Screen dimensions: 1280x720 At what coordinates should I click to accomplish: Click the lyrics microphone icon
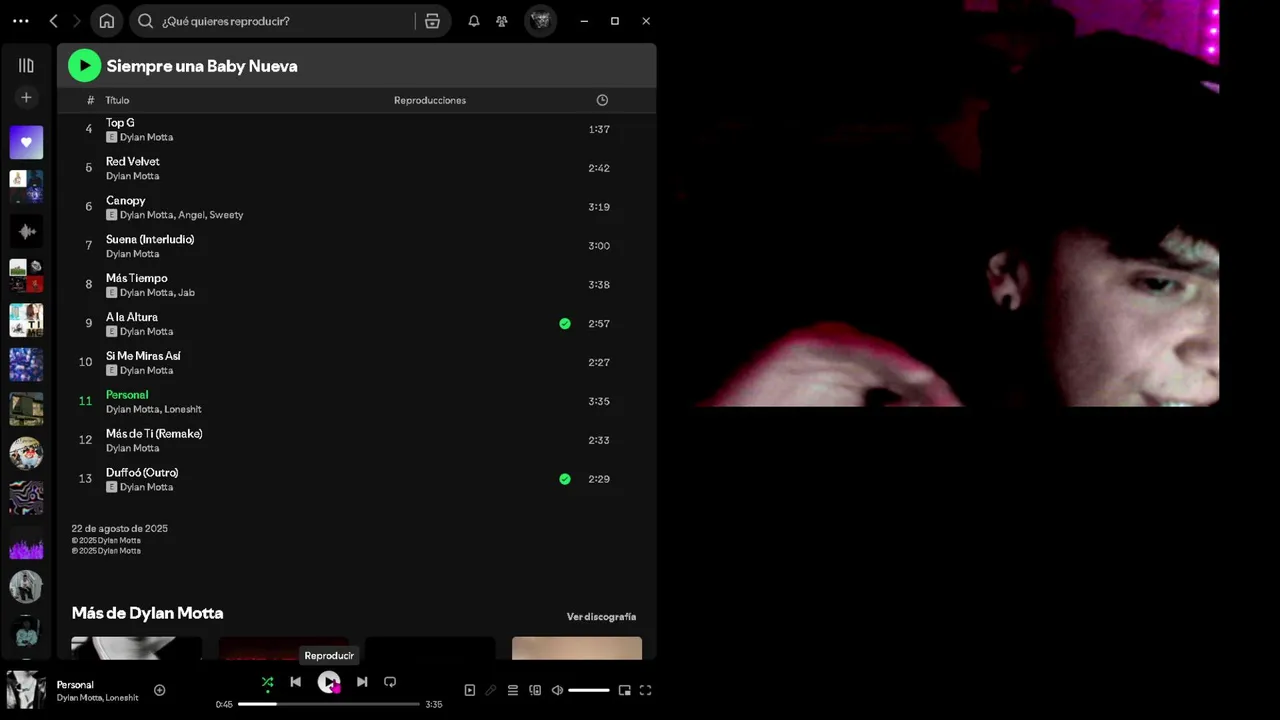point(491,690)
